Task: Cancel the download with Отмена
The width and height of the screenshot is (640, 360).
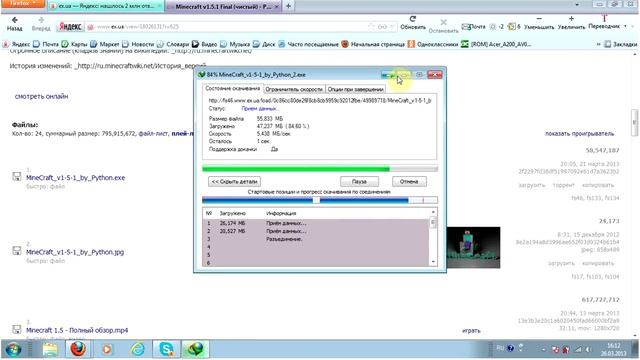Action: coord(409,182)
